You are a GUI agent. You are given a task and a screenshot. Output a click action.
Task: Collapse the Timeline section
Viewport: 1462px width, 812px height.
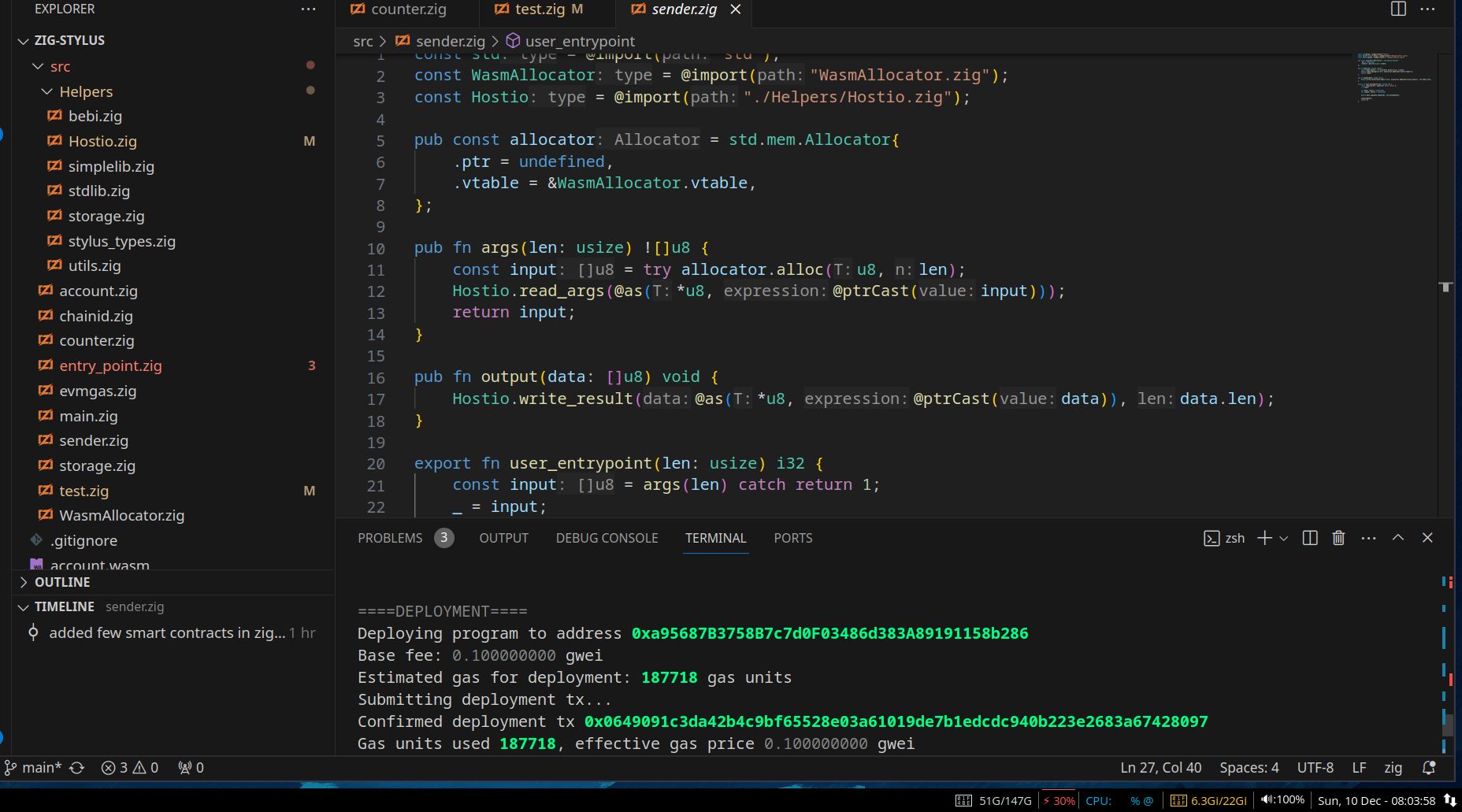(x=173, y=606)
